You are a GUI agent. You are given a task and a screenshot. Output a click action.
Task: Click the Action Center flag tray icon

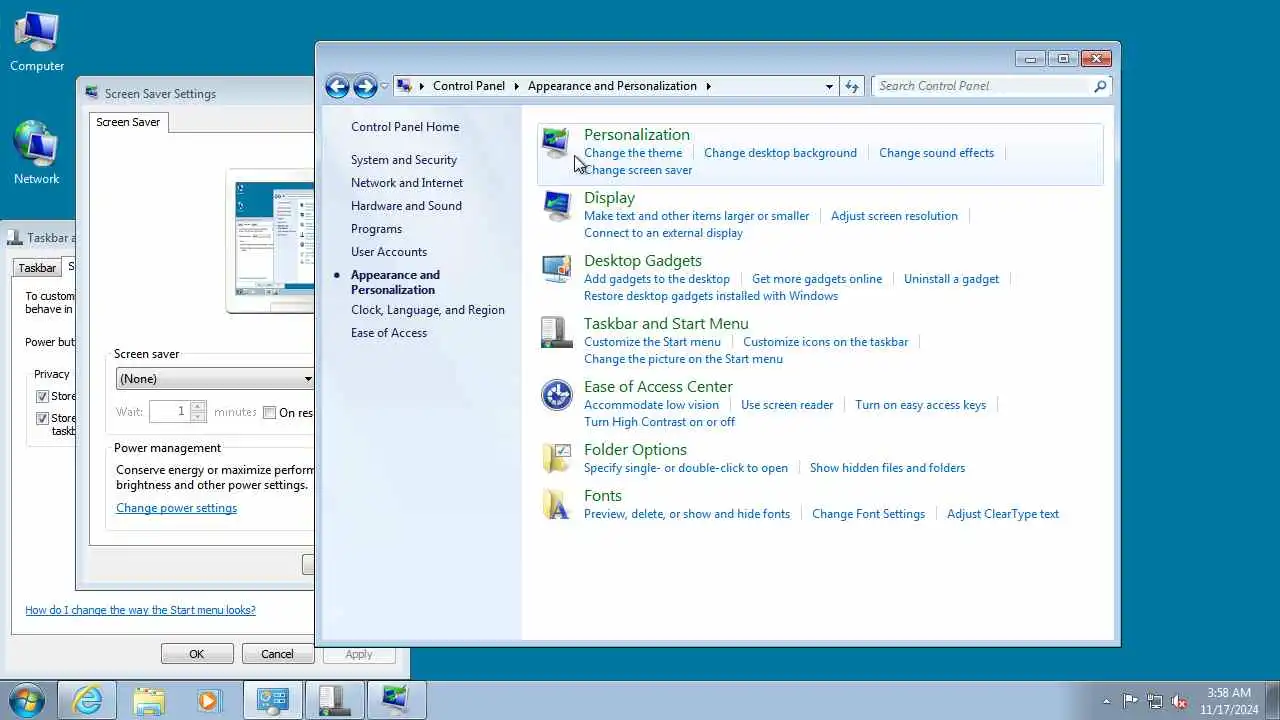click(1130, 701)
